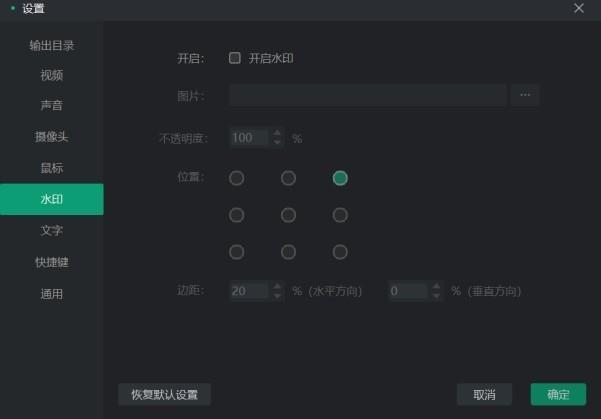Click the 恢复默认设置 button
601x419 pixels.
click(x=164, y=394)
